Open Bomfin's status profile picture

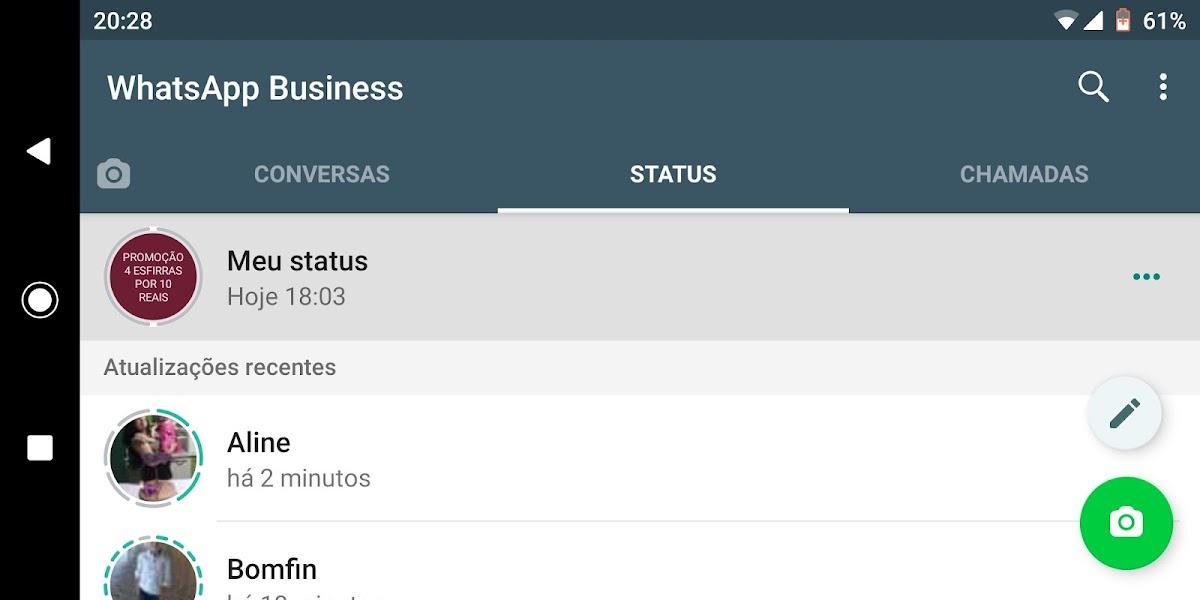click(x=153, y=574)
